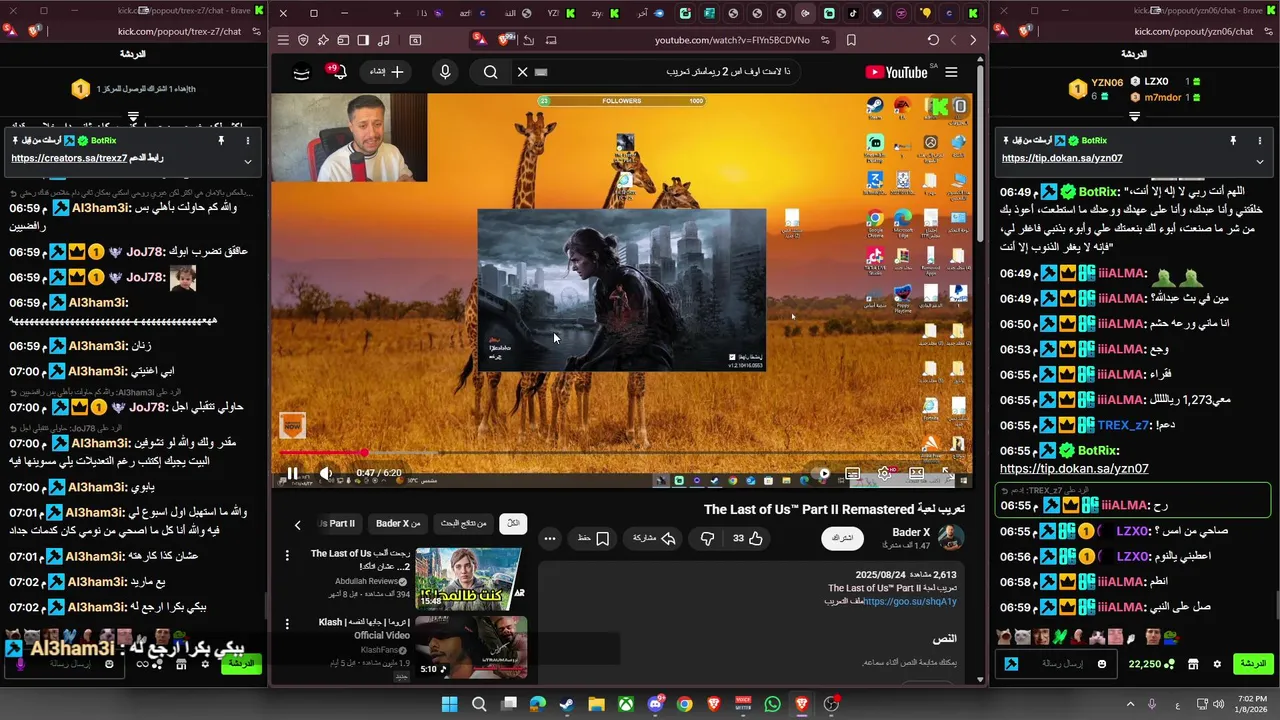Select "من Bader X" filter chip
The height and width of the screenshot is (720, 1280).
(398, 523)
